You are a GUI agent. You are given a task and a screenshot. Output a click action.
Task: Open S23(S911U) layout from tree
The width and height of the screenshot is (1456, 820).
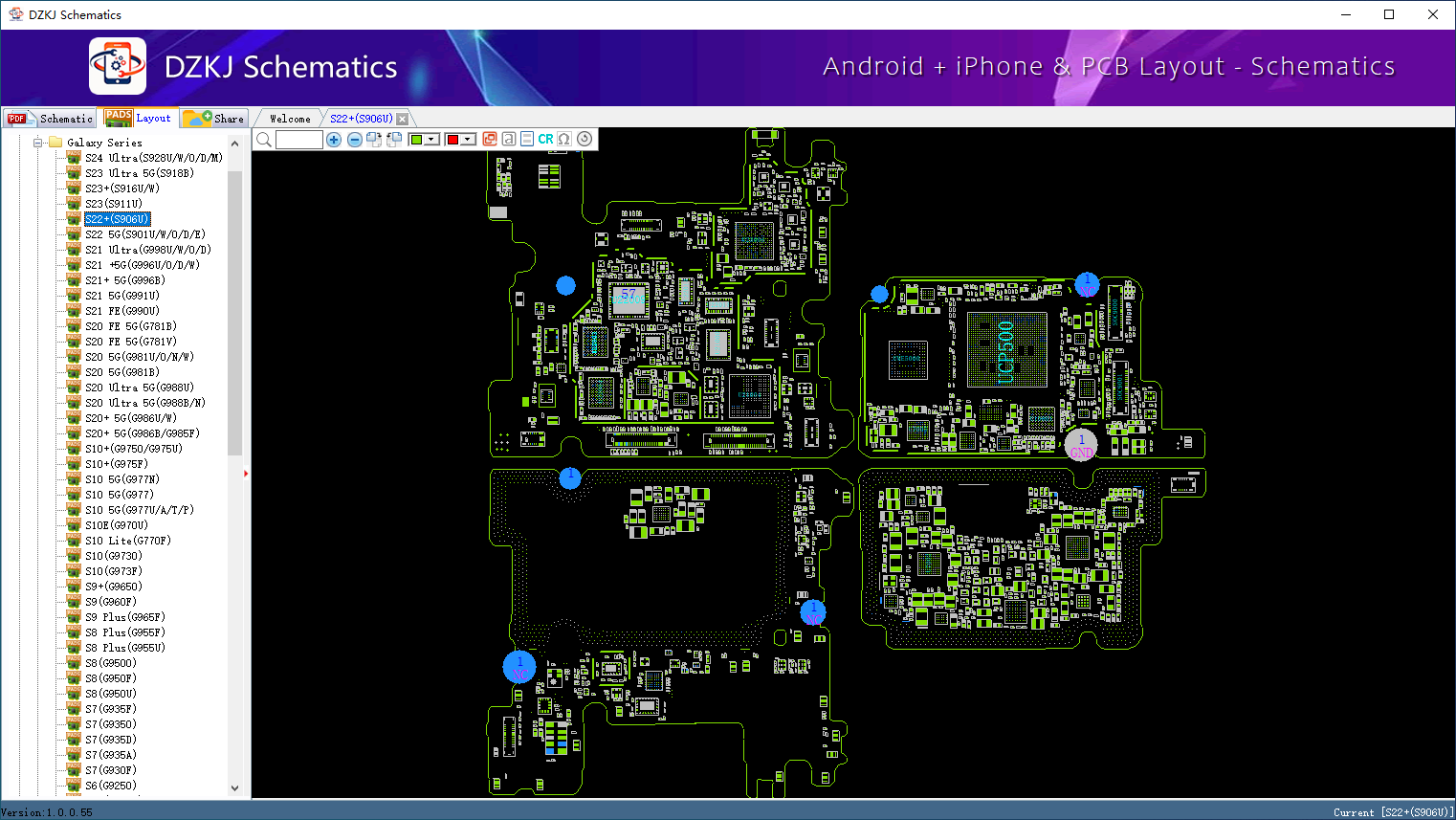tap(114, 204)
